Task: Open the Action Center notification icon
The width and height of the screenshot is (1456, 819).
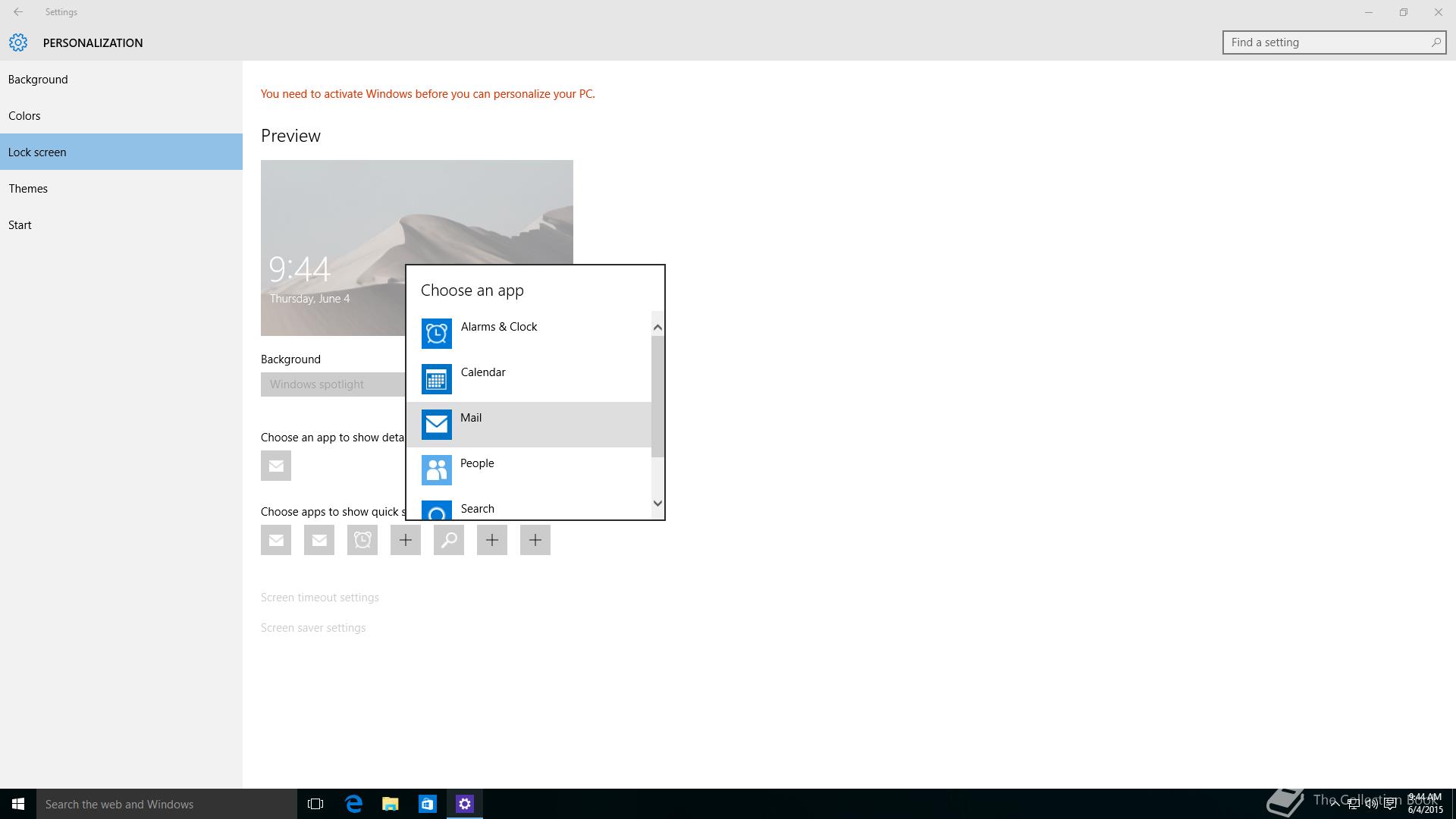Action: tap(1391, 804)
